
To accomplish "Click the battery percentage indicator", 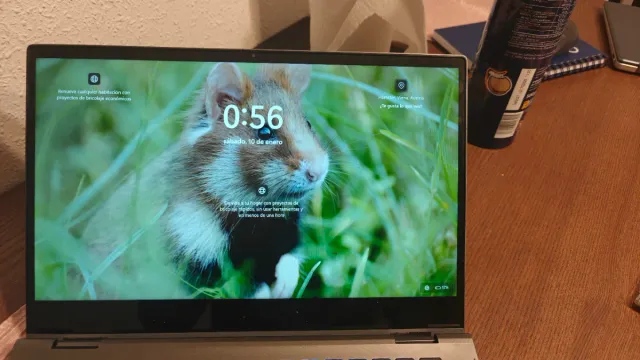I will pos(442,288).
